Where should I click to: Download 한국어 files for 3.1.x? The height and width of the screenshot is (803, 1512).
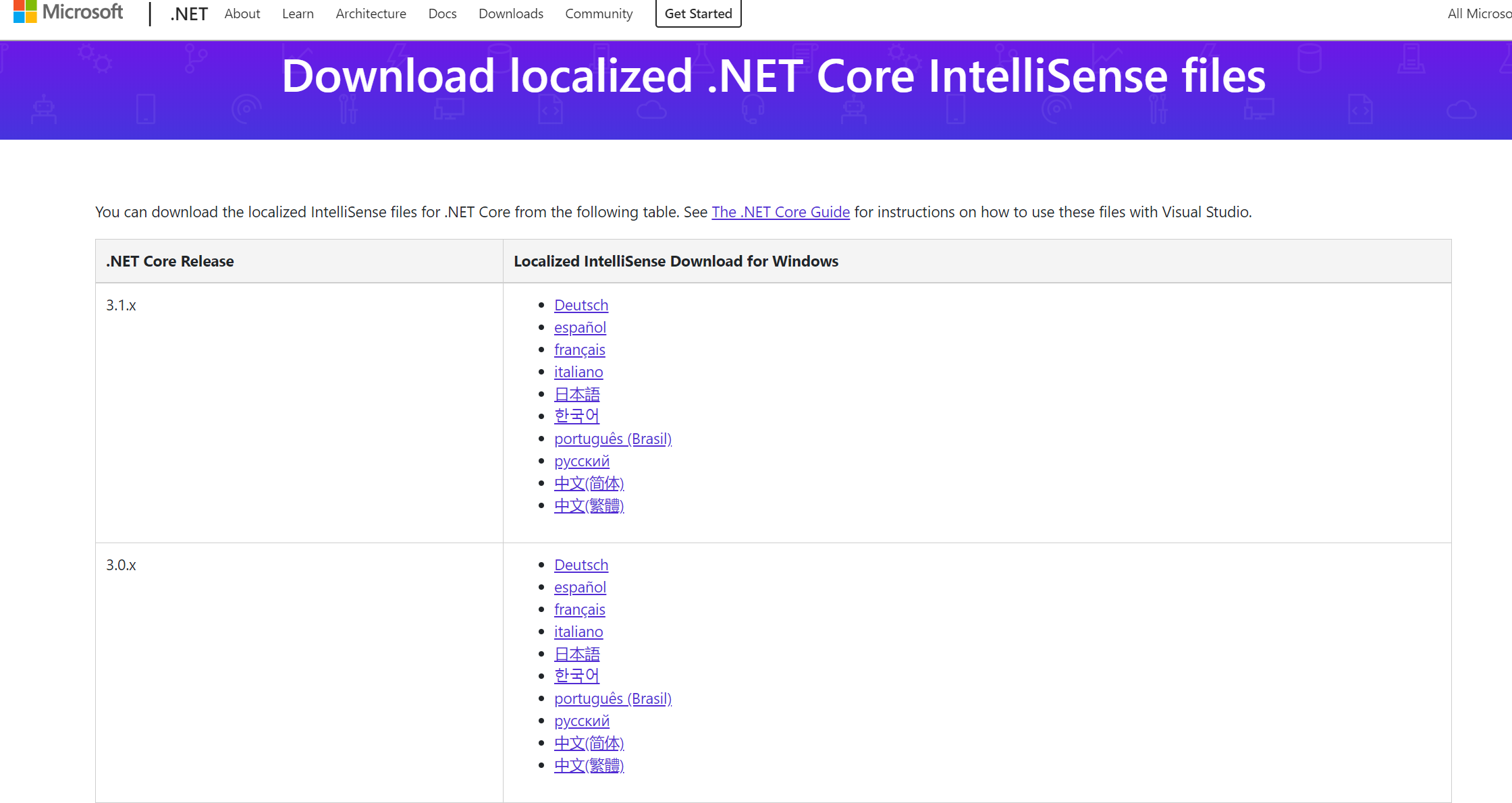click(576, 416)
